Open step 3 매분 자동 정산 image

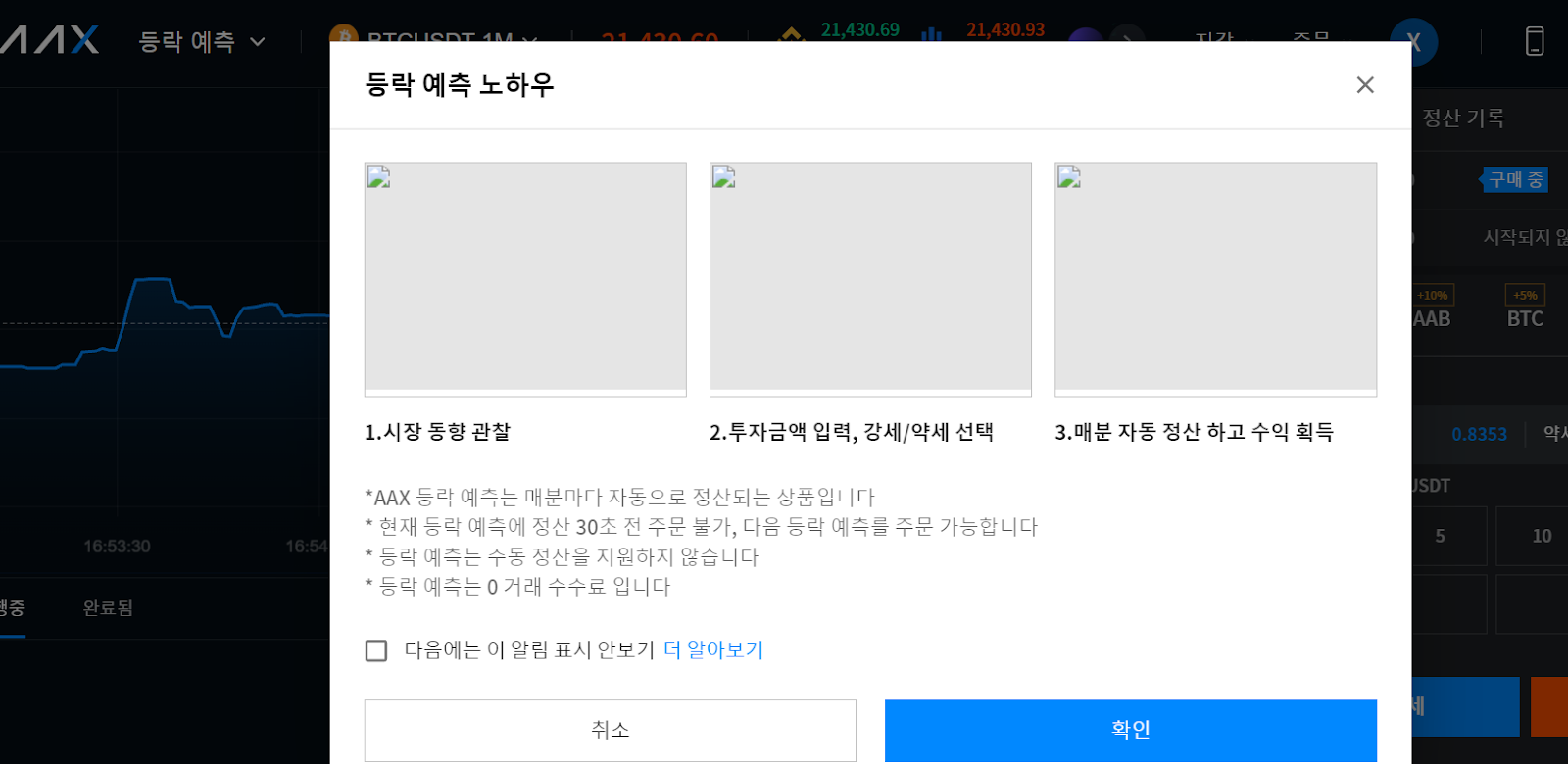(x=1215, y=279)
